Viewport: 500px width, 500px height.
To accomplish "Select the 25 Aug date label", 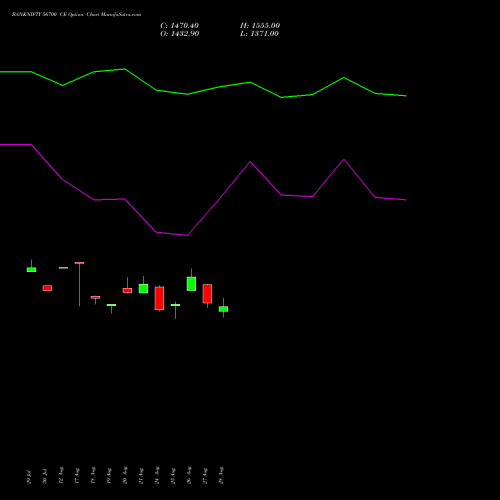I will (173, 475).
